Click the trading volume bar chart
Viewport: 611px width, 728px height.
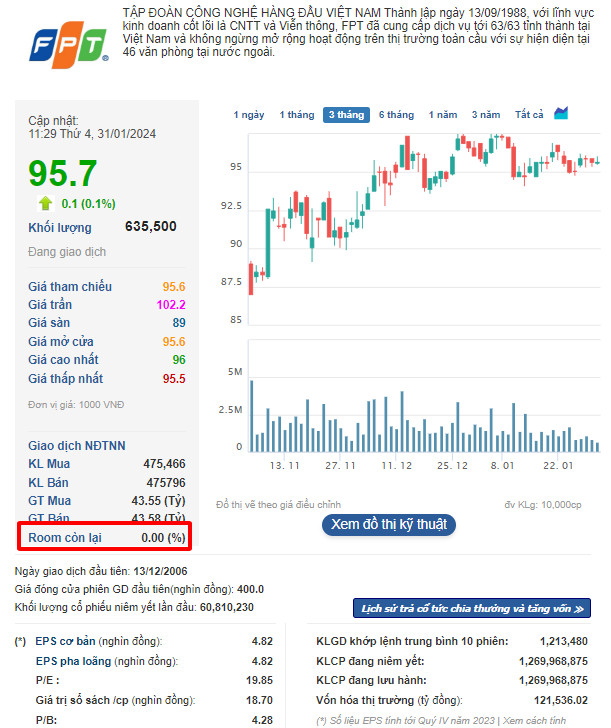424,396
